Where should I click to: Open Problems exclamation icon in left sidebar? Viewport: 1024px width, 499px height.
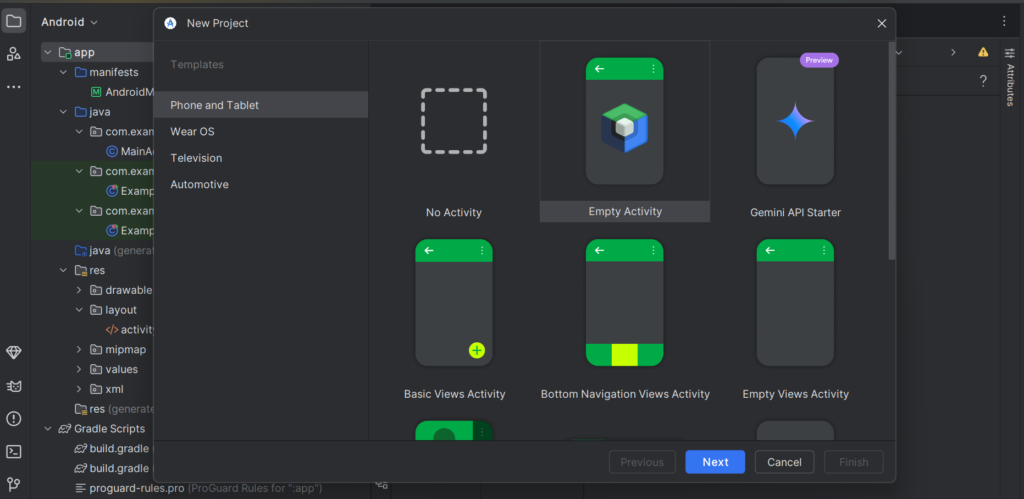click(x=14, y=419)
